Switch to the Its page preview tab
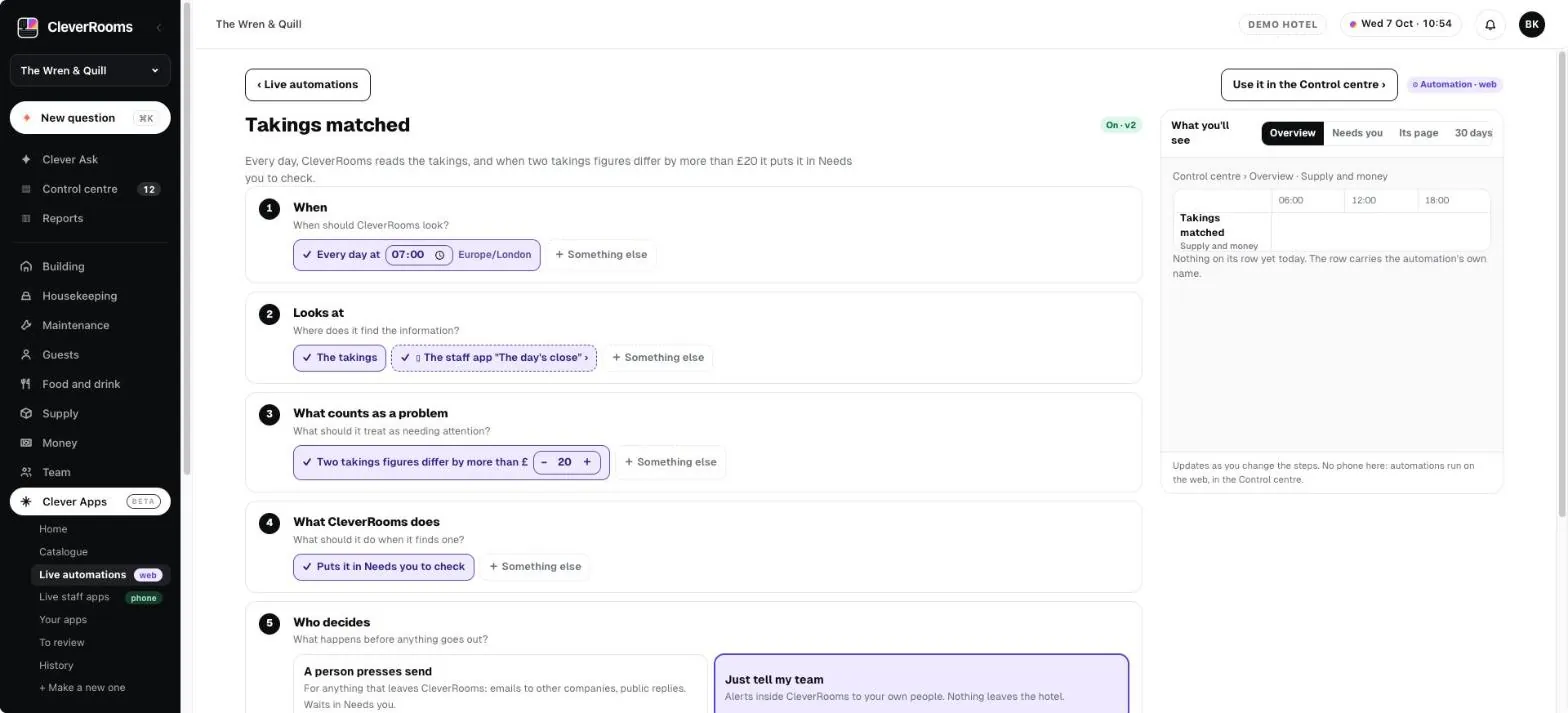Screen dimensions: 1568x713 click(x=1418, y=134)
